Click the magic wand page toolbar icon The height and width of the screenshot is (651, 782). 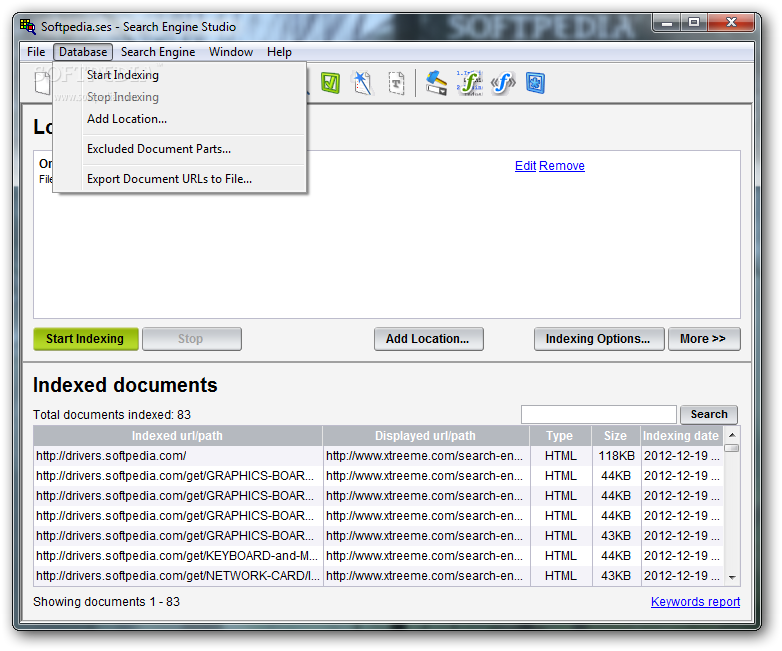(x=363, y=83)
